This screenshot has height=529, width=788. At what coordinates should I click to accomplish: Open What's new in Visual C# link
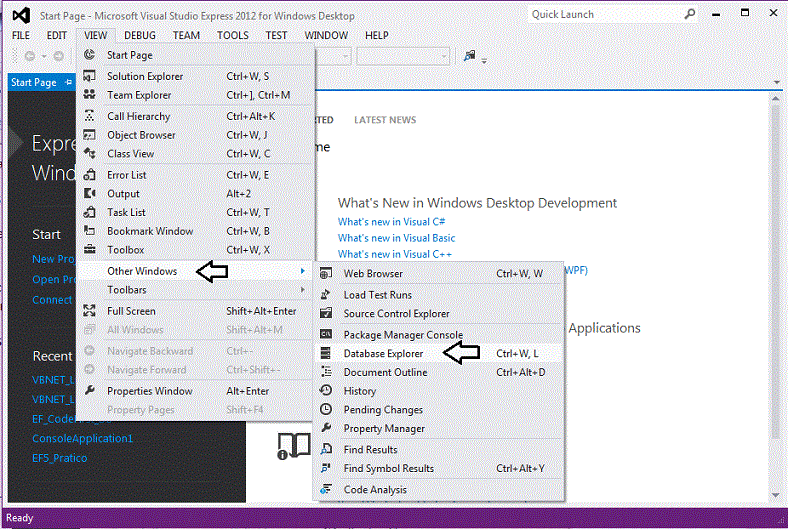391,222
